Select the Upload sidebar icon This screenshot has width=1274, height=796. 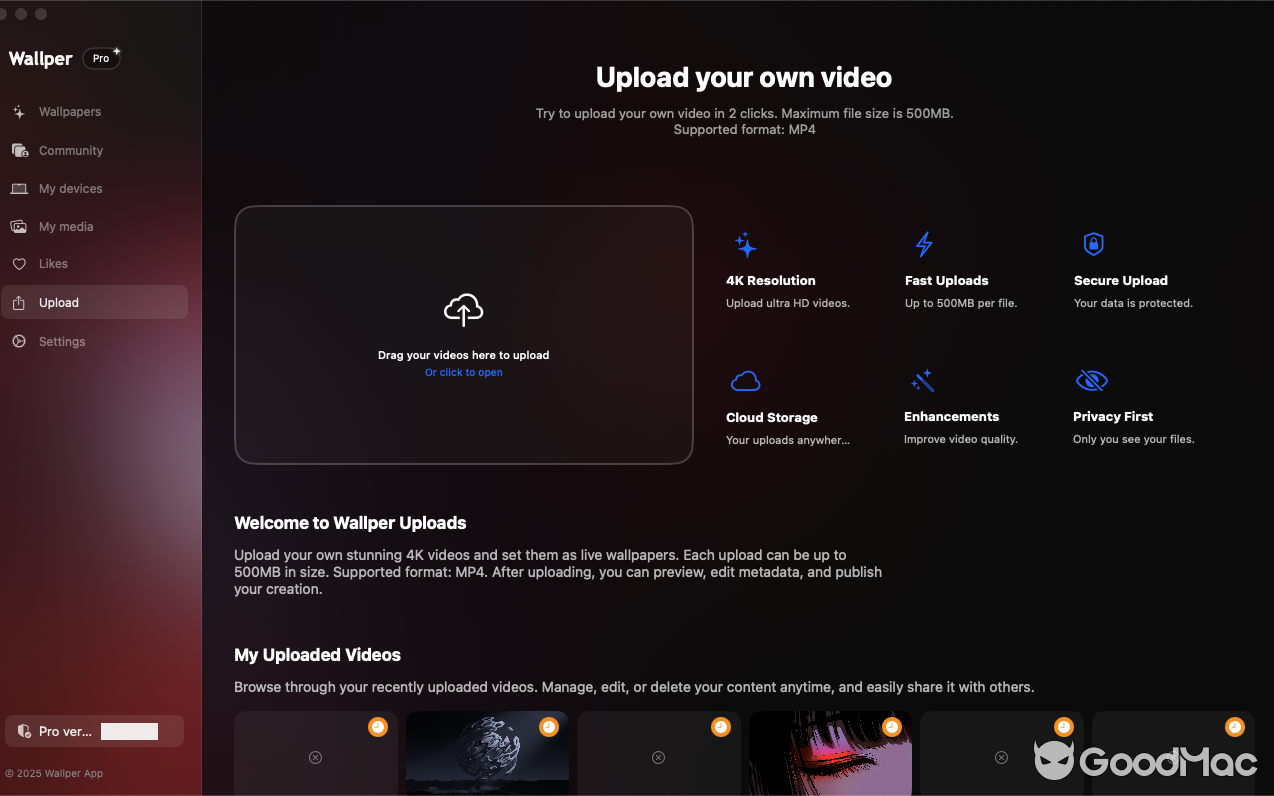(x=20, y=302)
